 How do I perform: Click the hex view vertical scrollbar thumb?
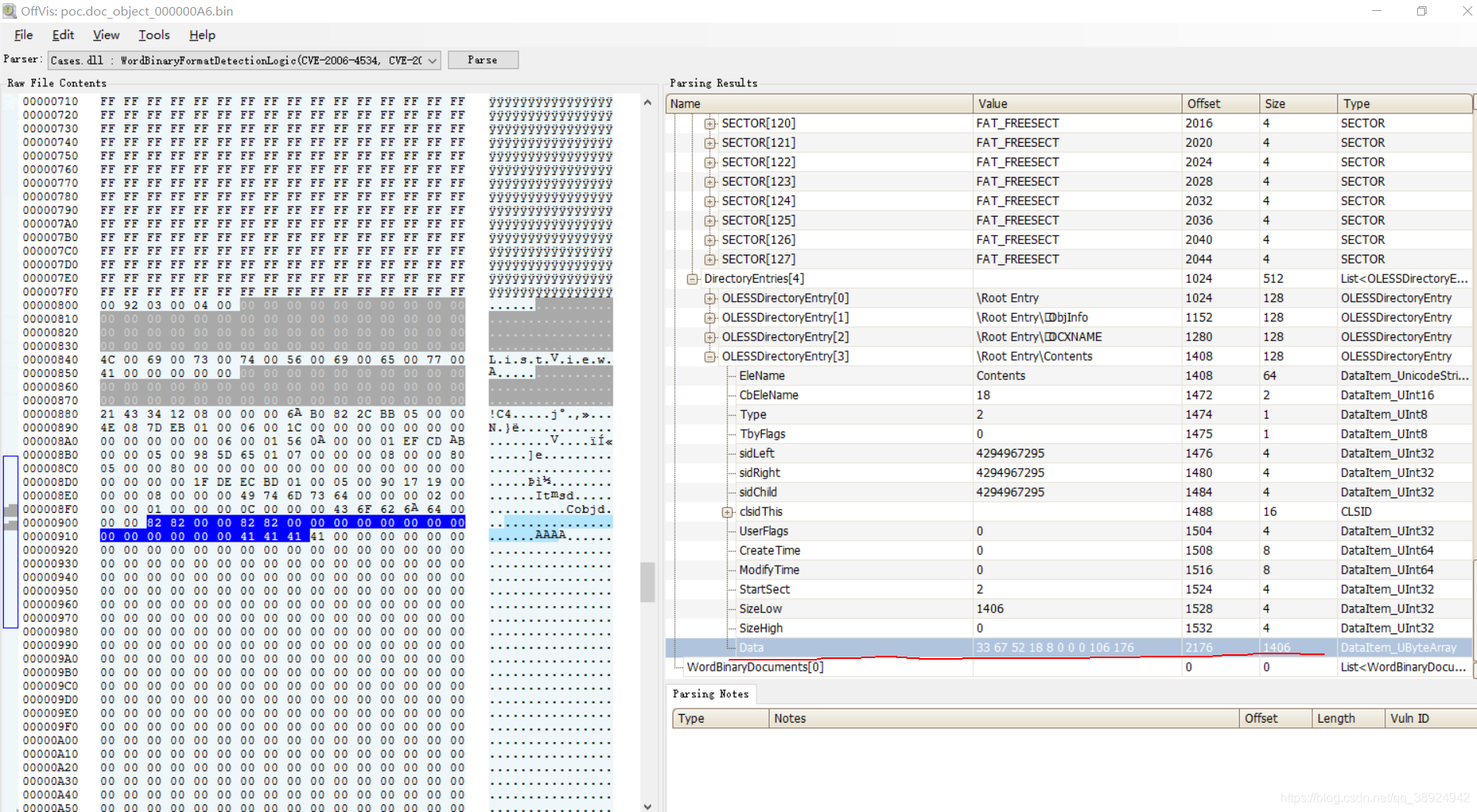648,582
